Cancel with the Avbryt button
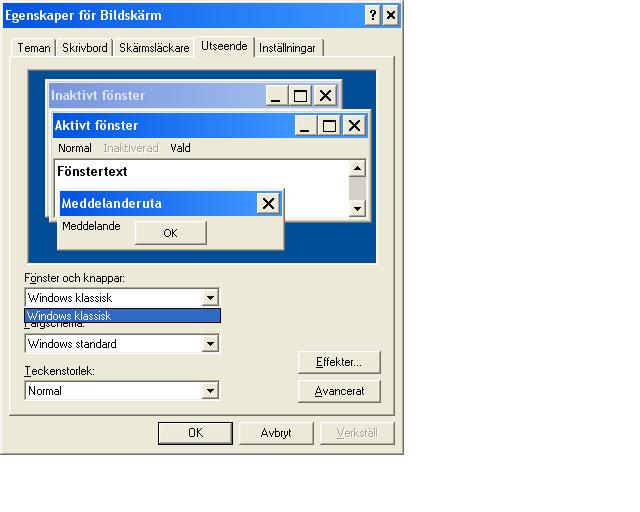640x512 pixels. coord(276,433)
